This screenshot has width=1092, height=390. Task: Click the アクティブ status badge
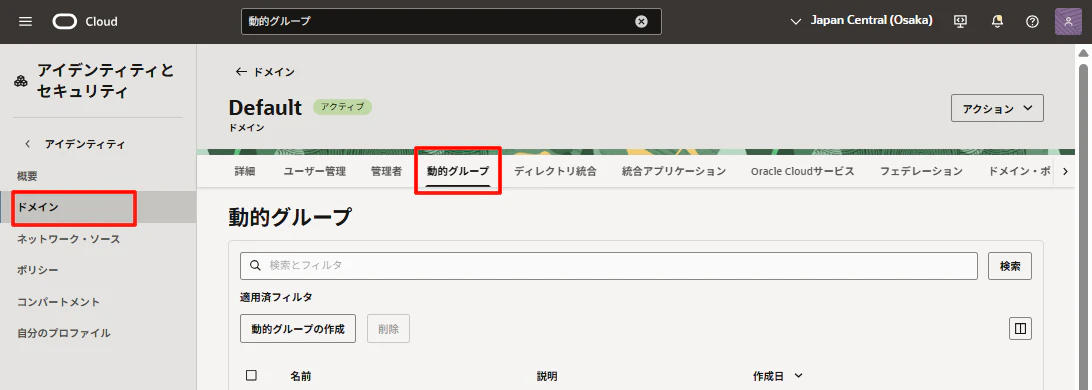pyautogui.click(x=342, y=107)
